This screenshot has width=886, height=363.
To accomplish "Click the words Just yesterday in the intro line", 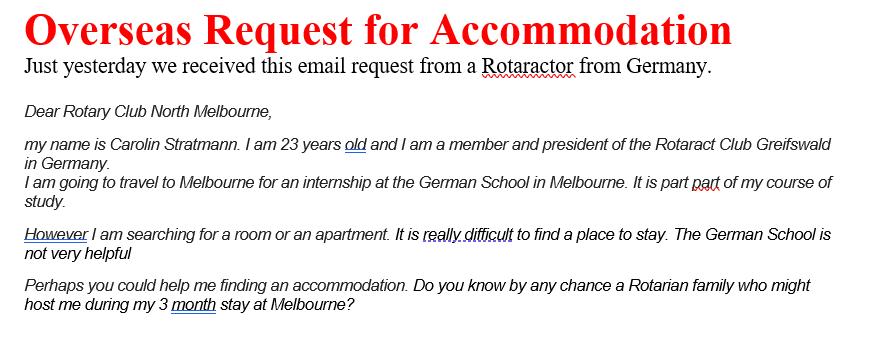I will (x=85, y=67).
